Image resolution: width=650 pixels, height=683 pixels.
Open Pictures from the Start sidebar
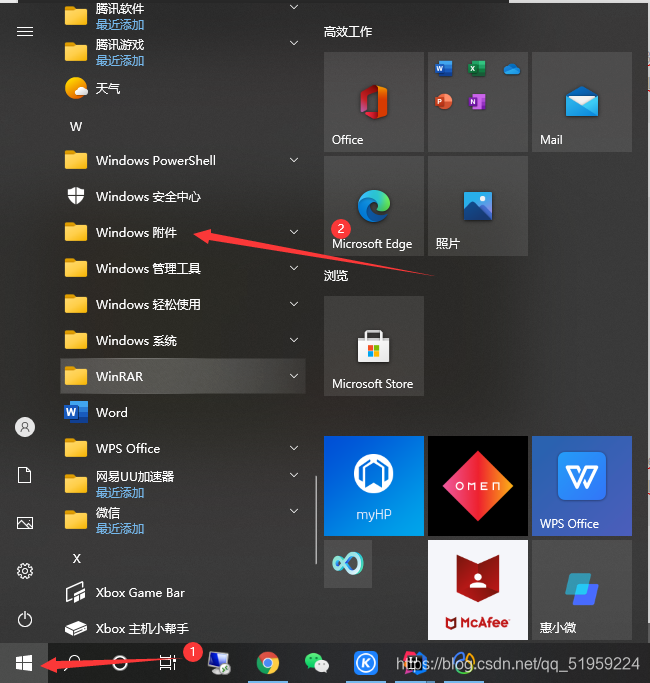pyautogui.click(x=25, y=523)
